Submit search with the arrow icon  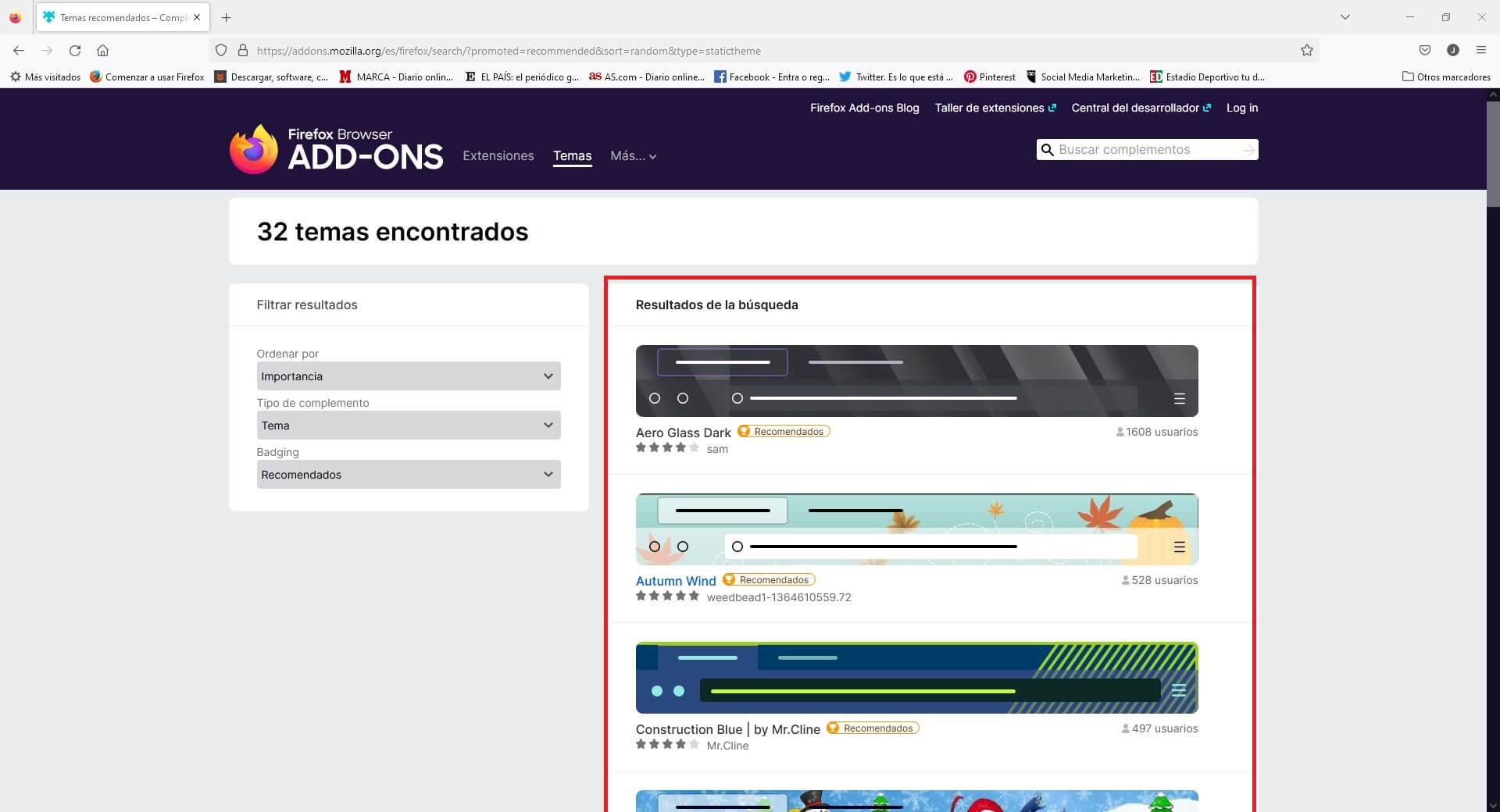(x=1248, y=150)
